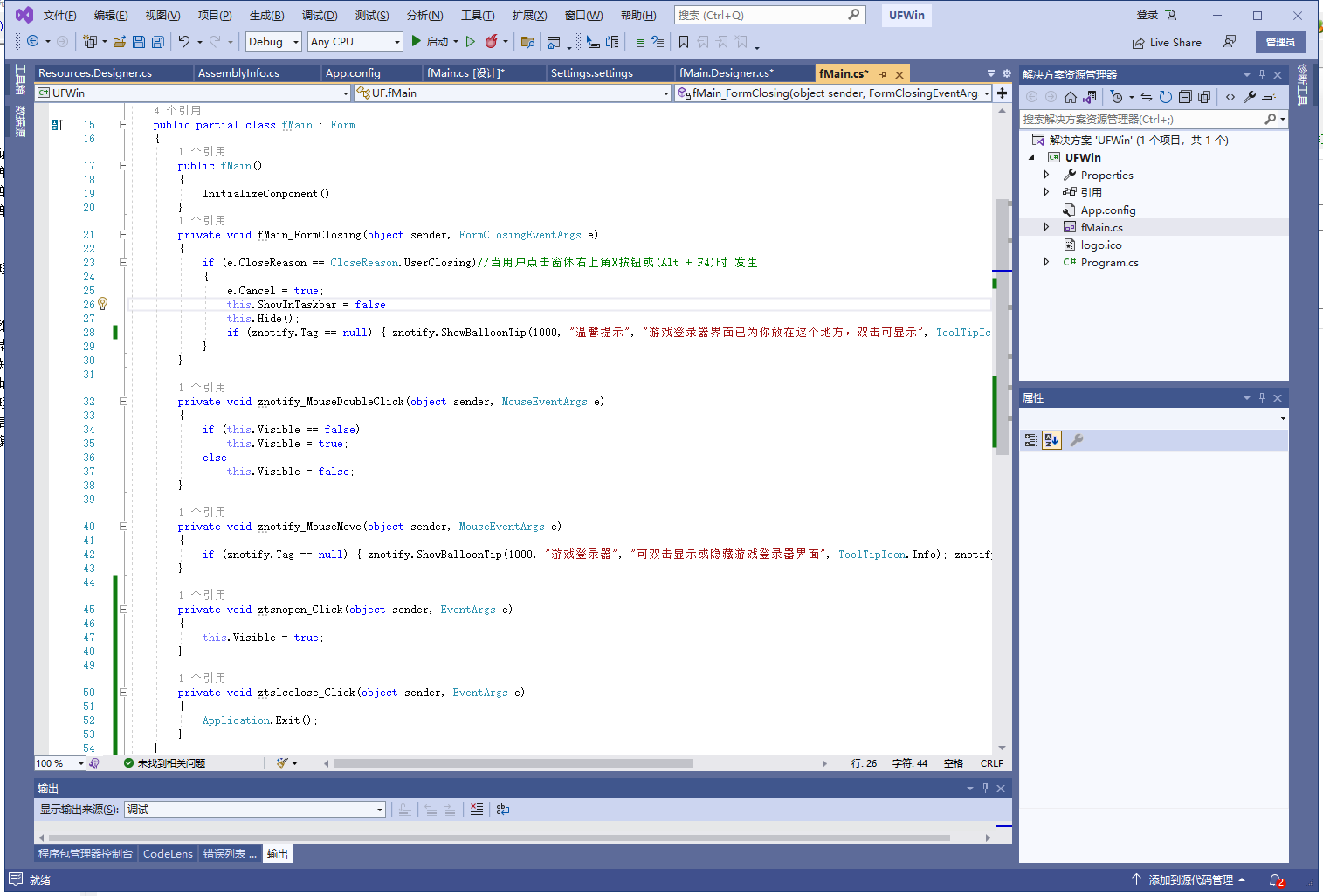
Task: Click View Code icon in Solution Explorer
Action: pos(1230,97)
